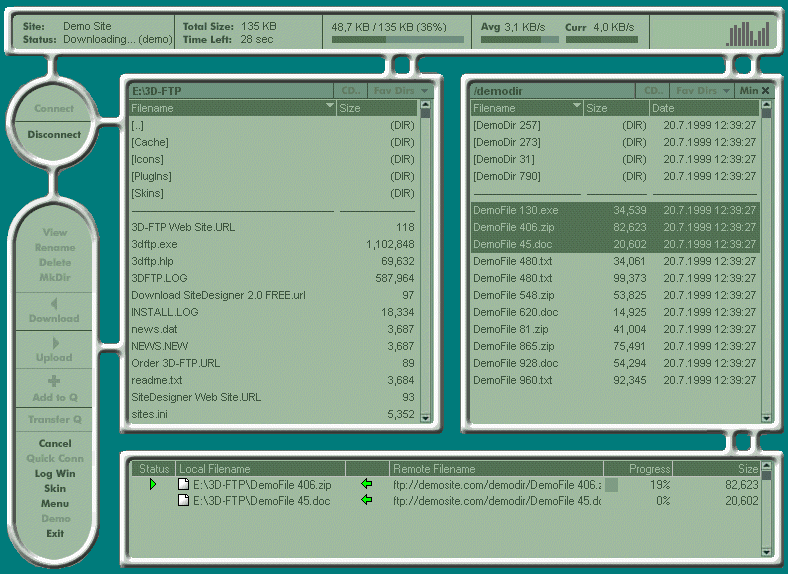Select DemoFile 960.txt in the remote list
788x574 pixels.
pyautogui.click(x=615, y=380)
